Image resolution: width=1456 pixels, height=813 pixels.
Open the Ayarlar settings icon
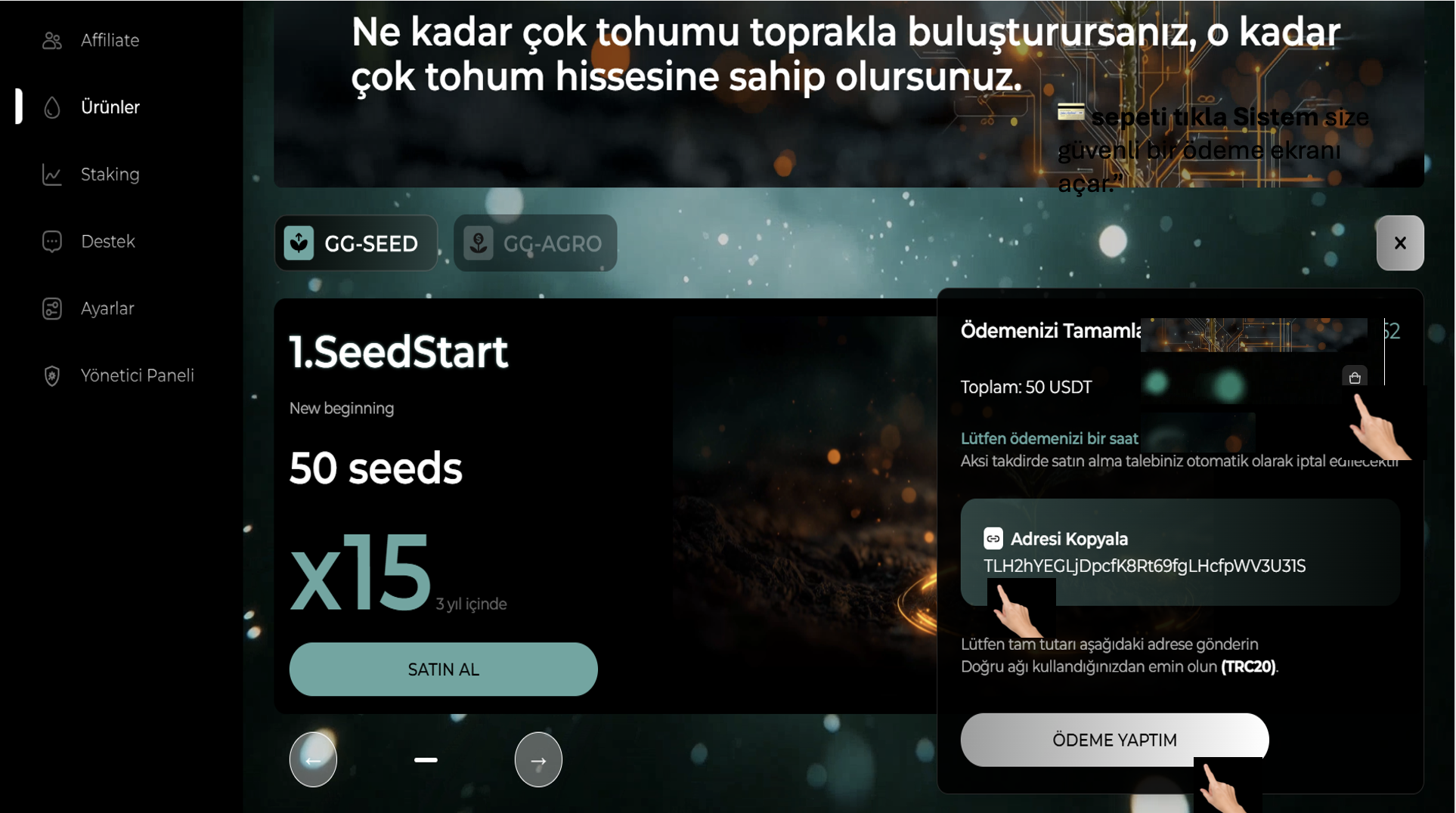point(51,309)
